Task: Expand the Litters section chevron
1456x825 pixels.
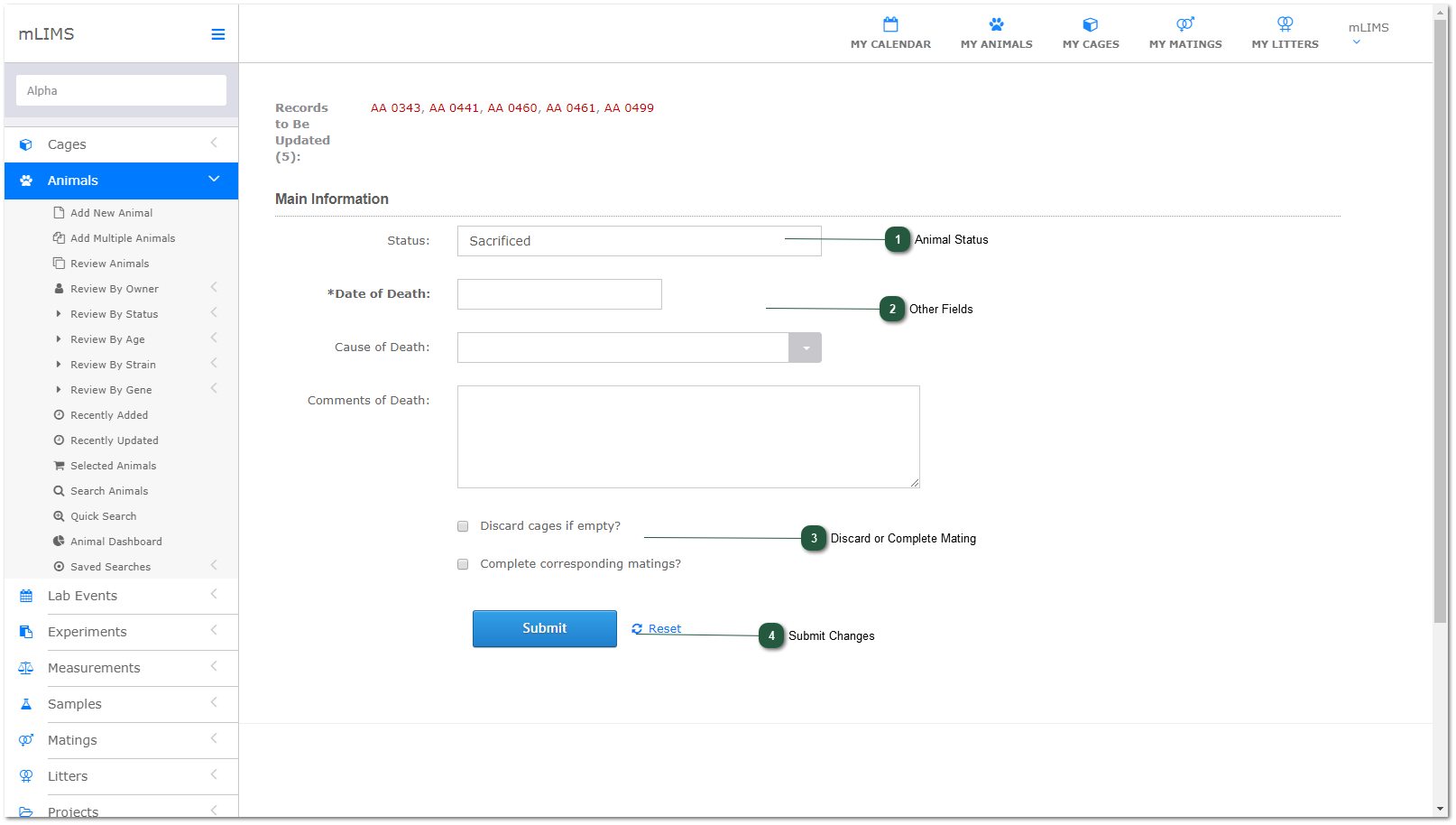Action: point(214,774)
